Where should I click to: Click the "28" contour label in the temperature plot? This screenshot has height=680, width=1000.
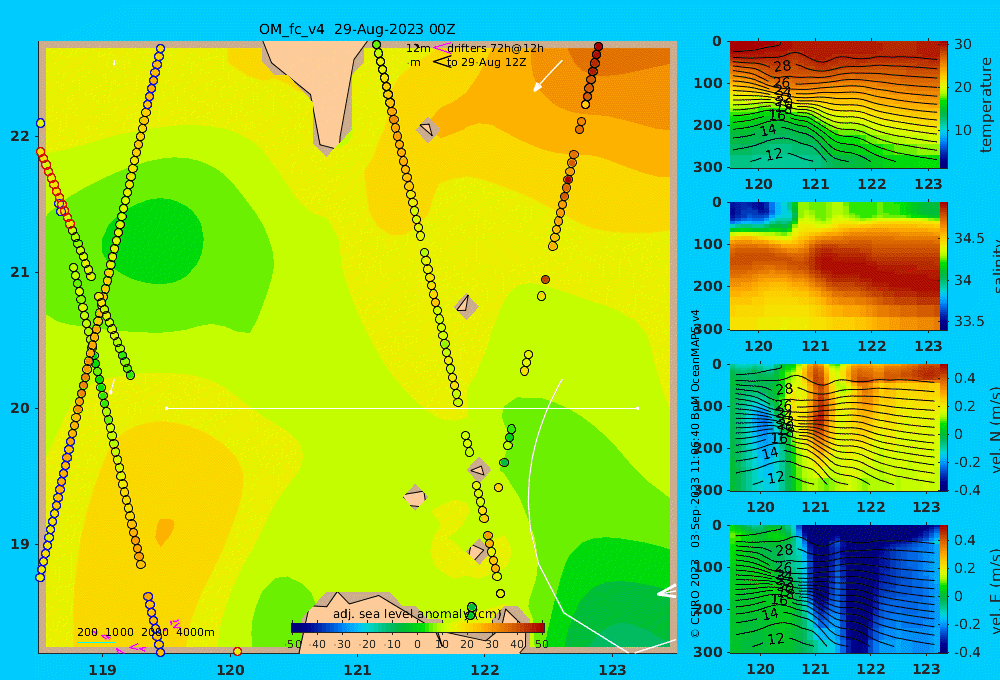point(782,66)
